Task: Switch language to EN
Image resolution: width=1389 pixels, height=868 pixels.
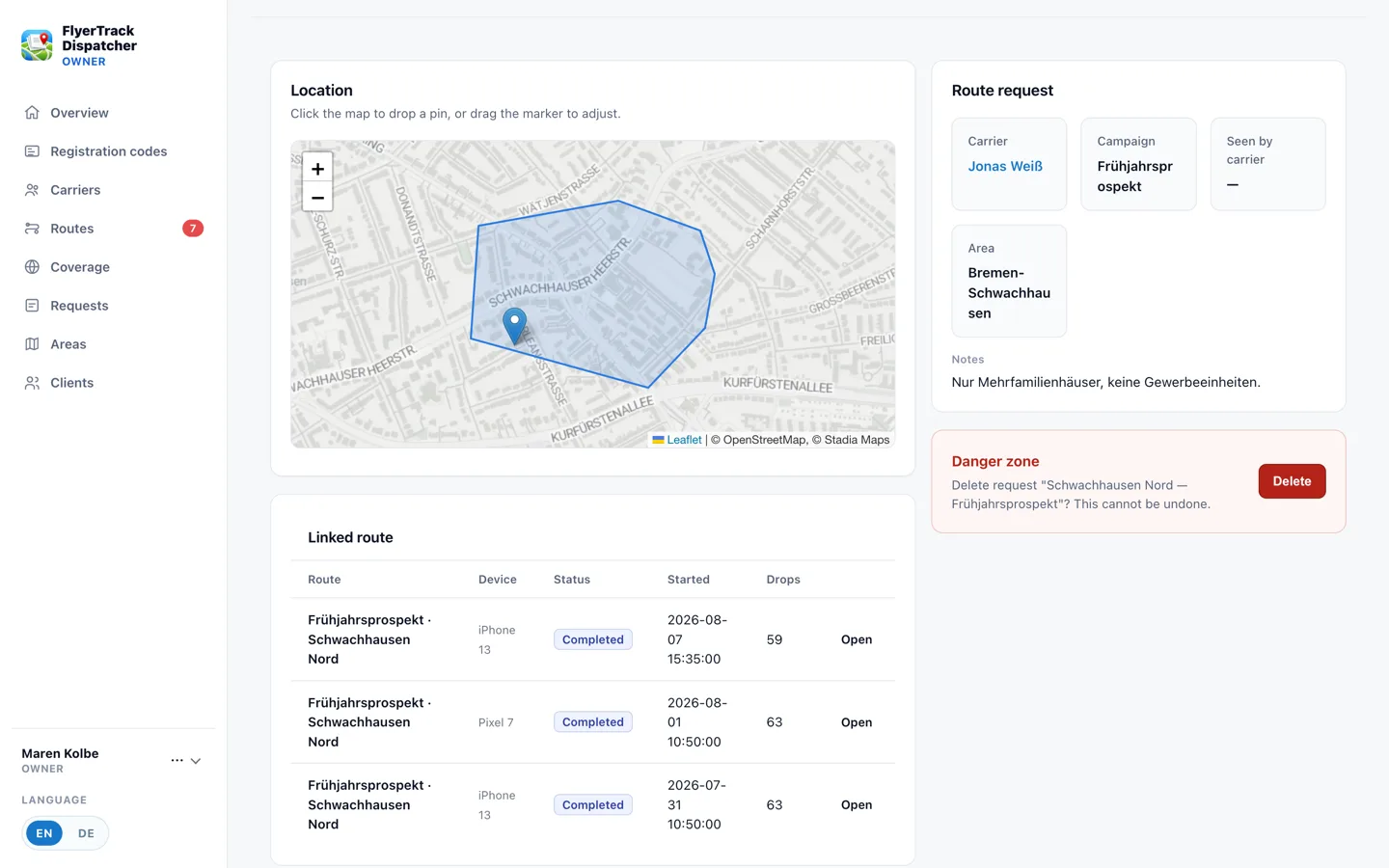Action: (x=44, y=833)
